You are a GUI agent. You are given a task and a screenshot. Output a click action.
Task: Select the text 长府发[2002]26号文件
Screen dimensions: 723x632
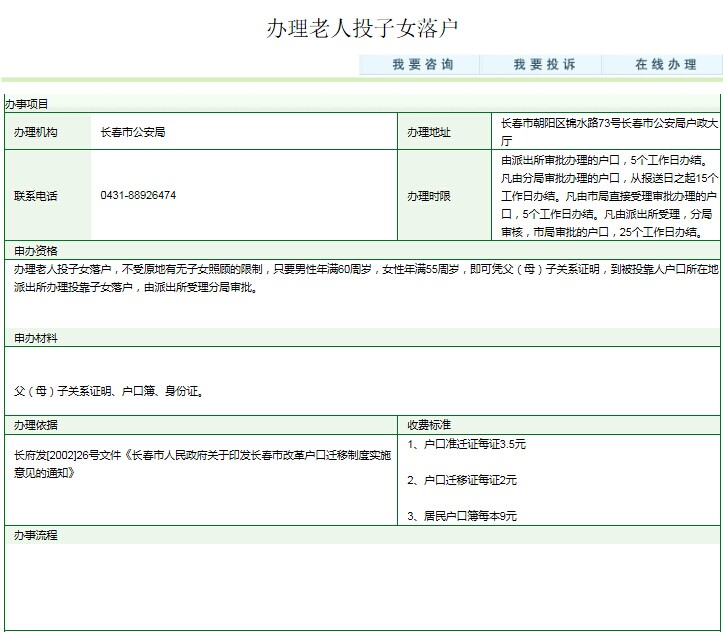pos(67,455)
